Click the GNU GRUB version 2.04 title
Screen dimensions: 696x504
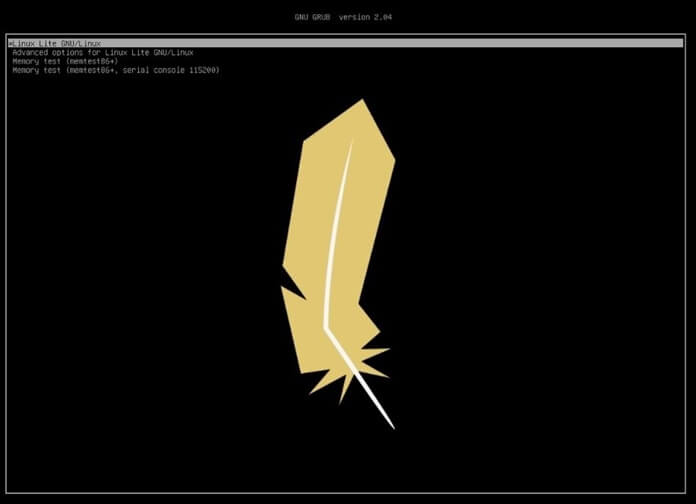[x=343, y=17]
